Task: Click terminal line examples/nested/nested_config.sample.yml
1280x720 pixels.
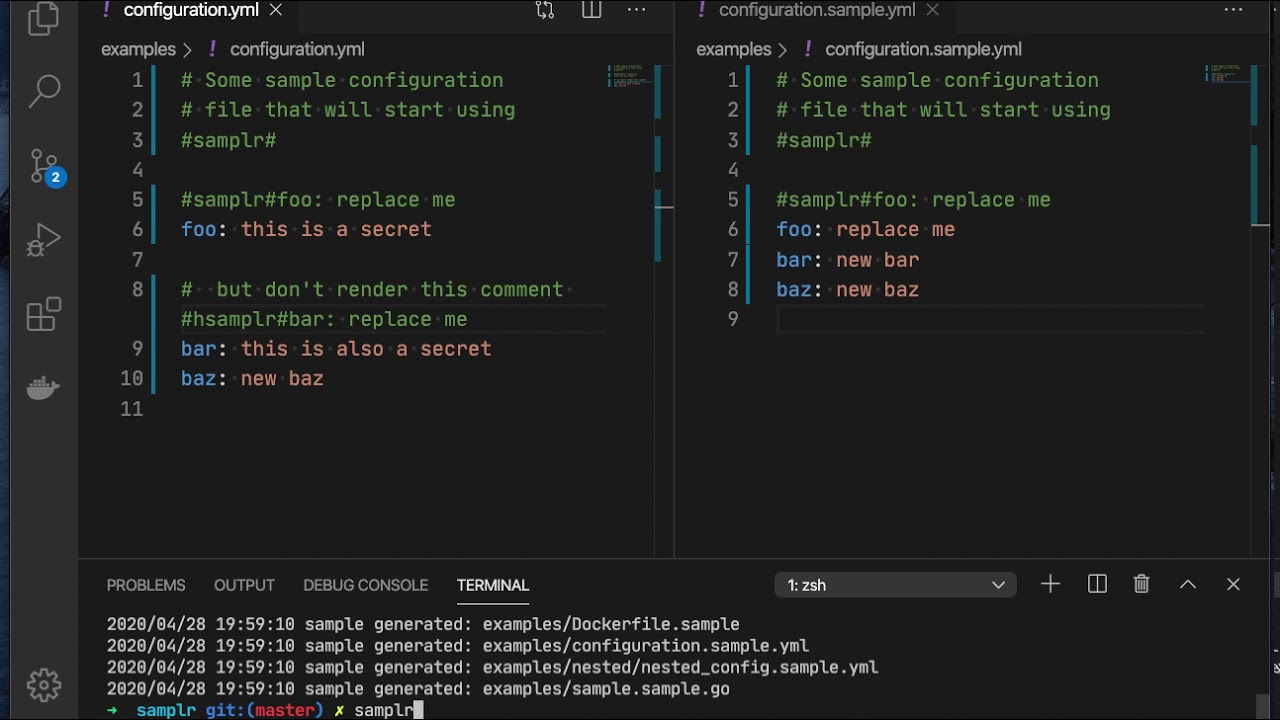Action: (x=492, y=667)
